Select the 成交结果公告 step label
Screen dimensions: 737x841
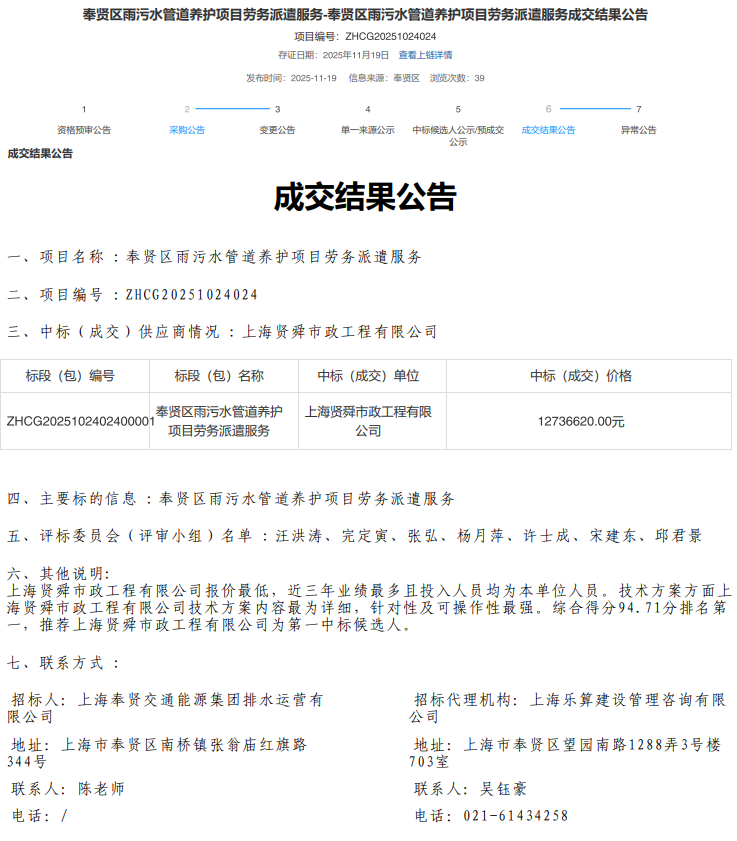click(549, 130)
